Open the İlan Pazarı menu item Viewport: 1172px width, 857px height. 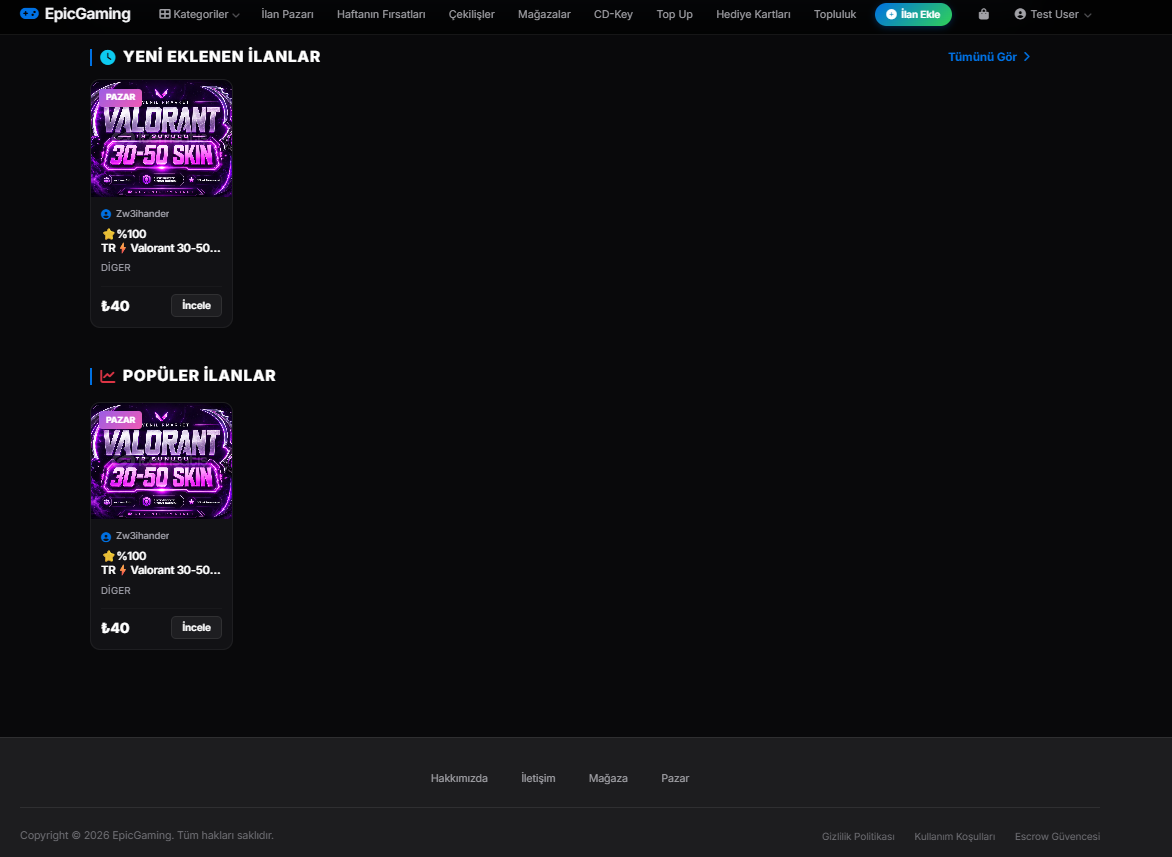(x=287, y=14)
